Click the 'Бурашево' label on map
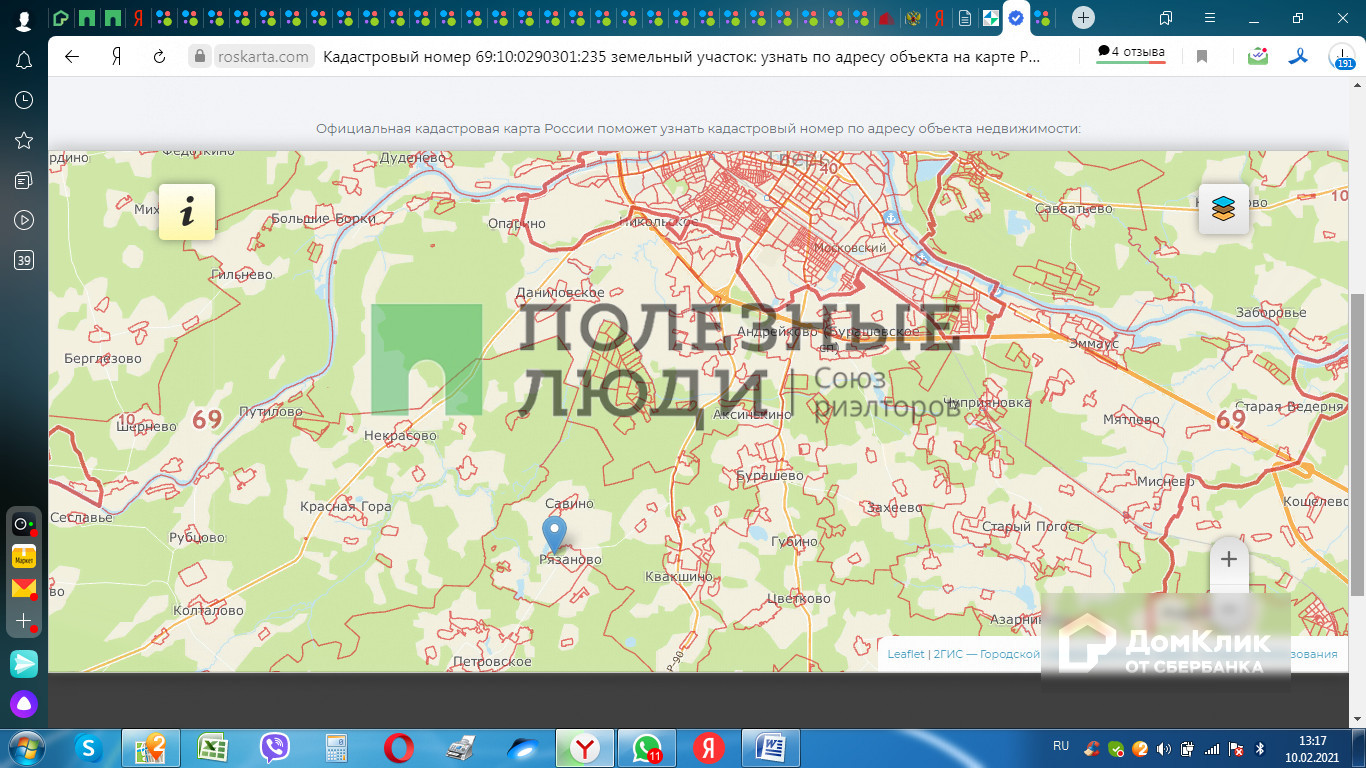 click(769, 476)
